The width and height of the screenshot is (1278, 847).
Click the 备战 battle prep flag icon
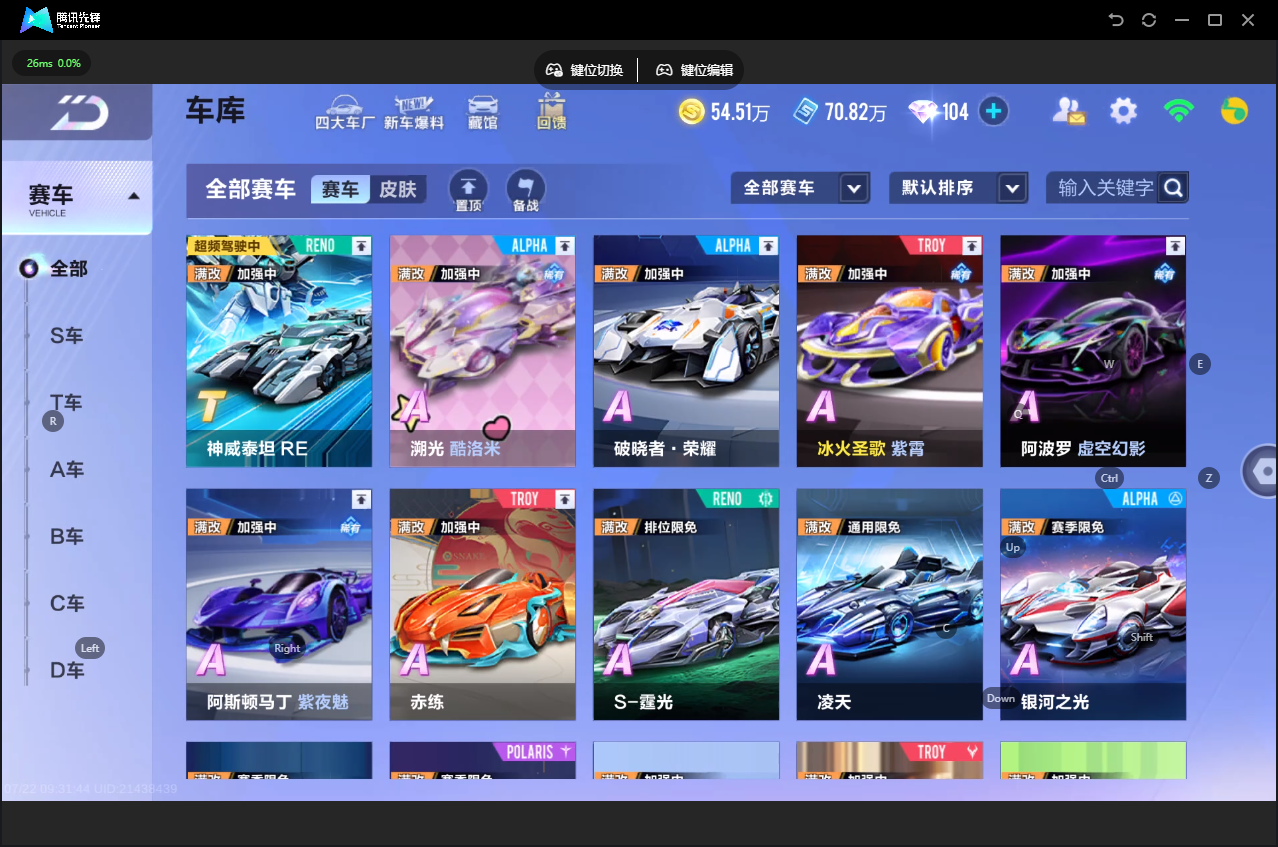tap(526, 190)
